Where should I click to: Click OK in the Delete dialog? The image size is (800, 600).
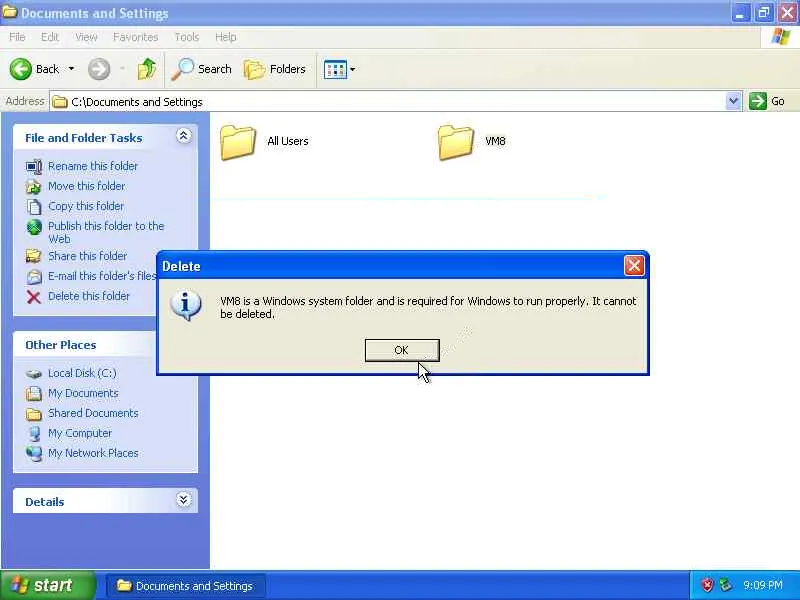tap(402, 350)
